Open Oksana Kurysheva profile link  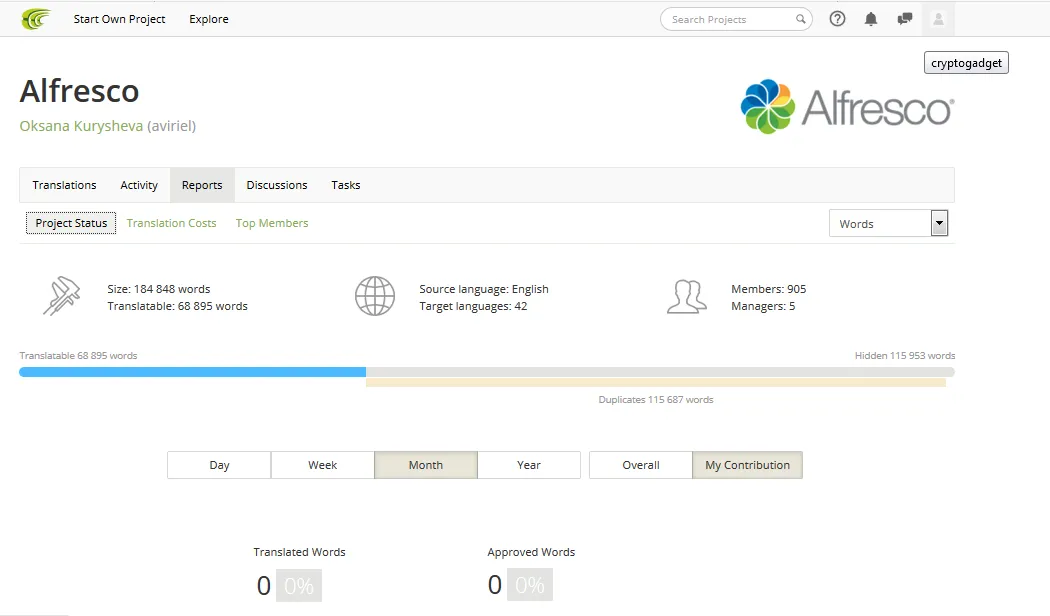click(x=81, y=126)
